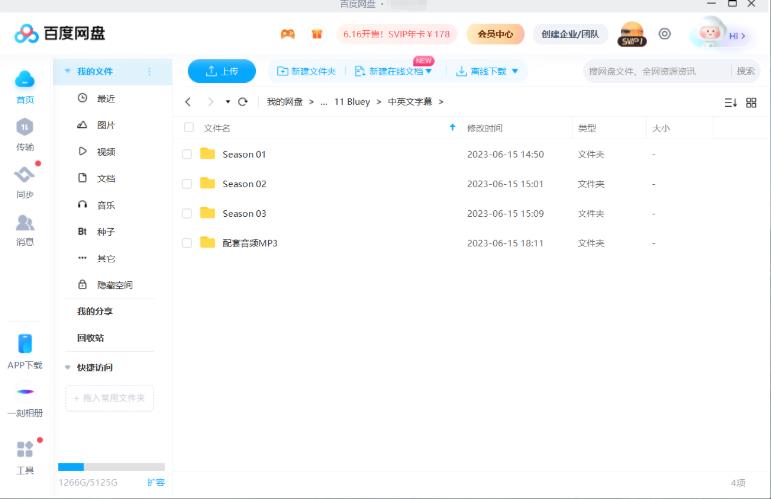Go forward with the right arrow
The height and width of the screenshot is (499, 771).
pos(211,102)
